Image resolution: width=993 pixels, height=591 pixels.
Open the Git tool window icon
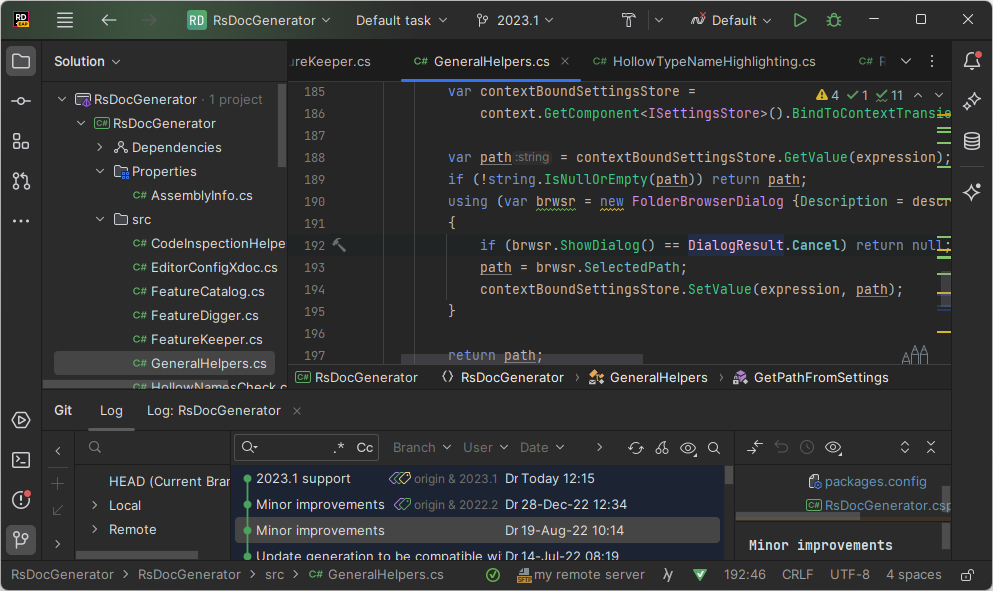pyautogui.click(x=20, y=540)
